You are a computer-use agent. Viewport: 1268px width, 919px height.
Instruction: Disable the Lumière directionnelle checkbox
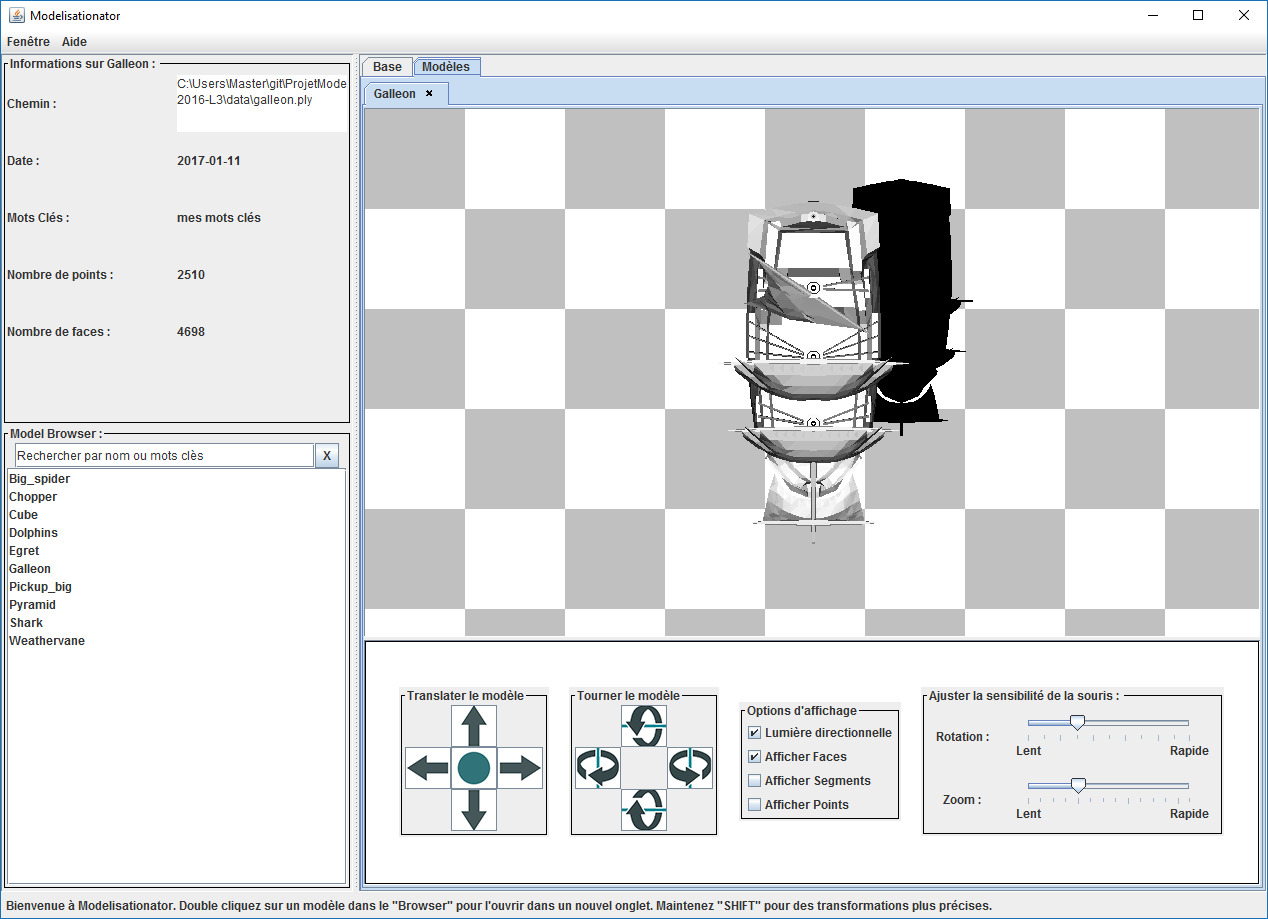(755, 733)
